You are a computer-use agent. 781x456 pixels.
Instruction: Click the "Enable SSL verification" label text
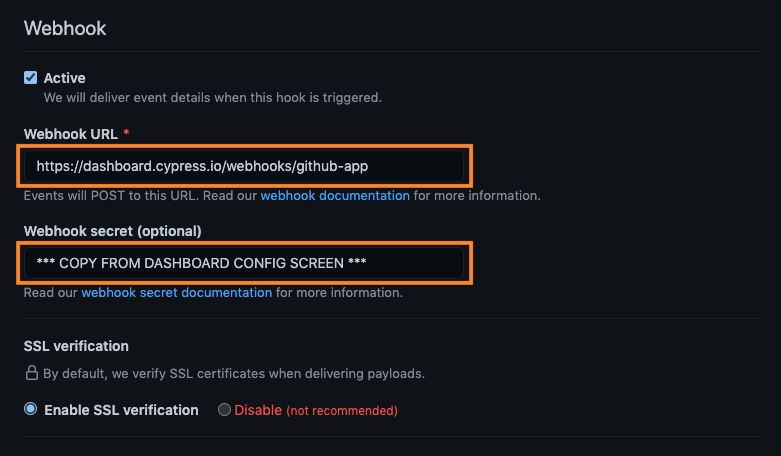point(121,410)
